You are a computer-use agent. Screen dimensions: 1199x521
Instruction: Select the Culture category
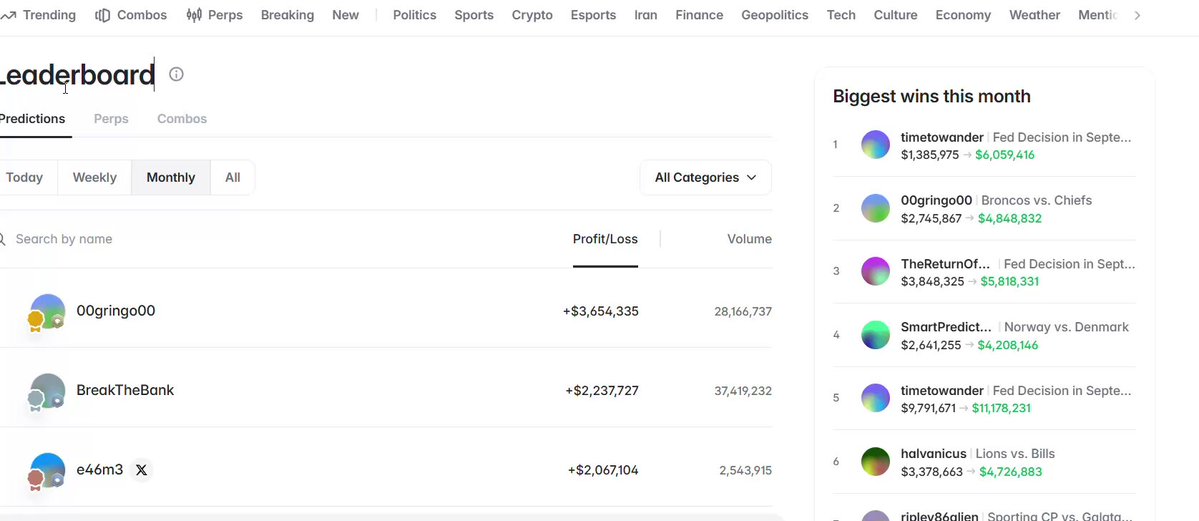click(895, 15)
